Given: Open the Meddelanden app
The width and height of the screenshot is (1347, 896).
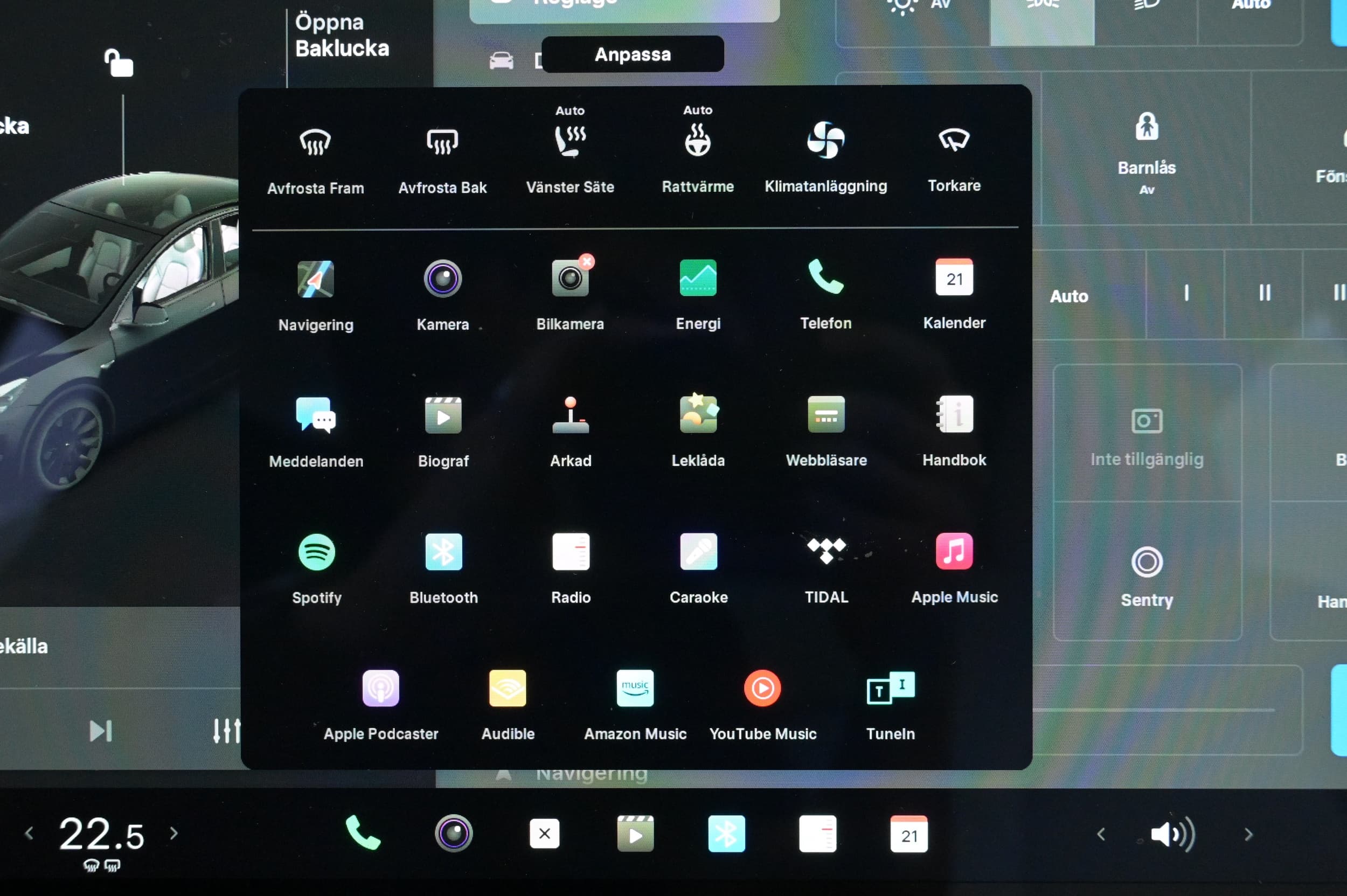Looking at the screenshot, I should coord(316,415).
